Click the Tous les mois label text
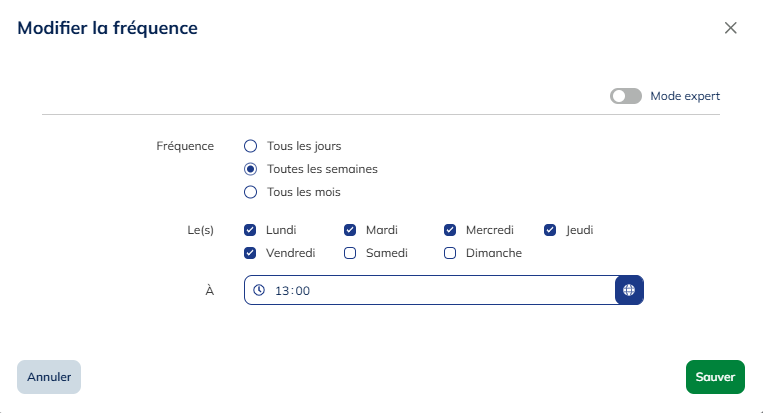Image resolution: width=763 pixels, height=413 pixels. coord(304,192)
